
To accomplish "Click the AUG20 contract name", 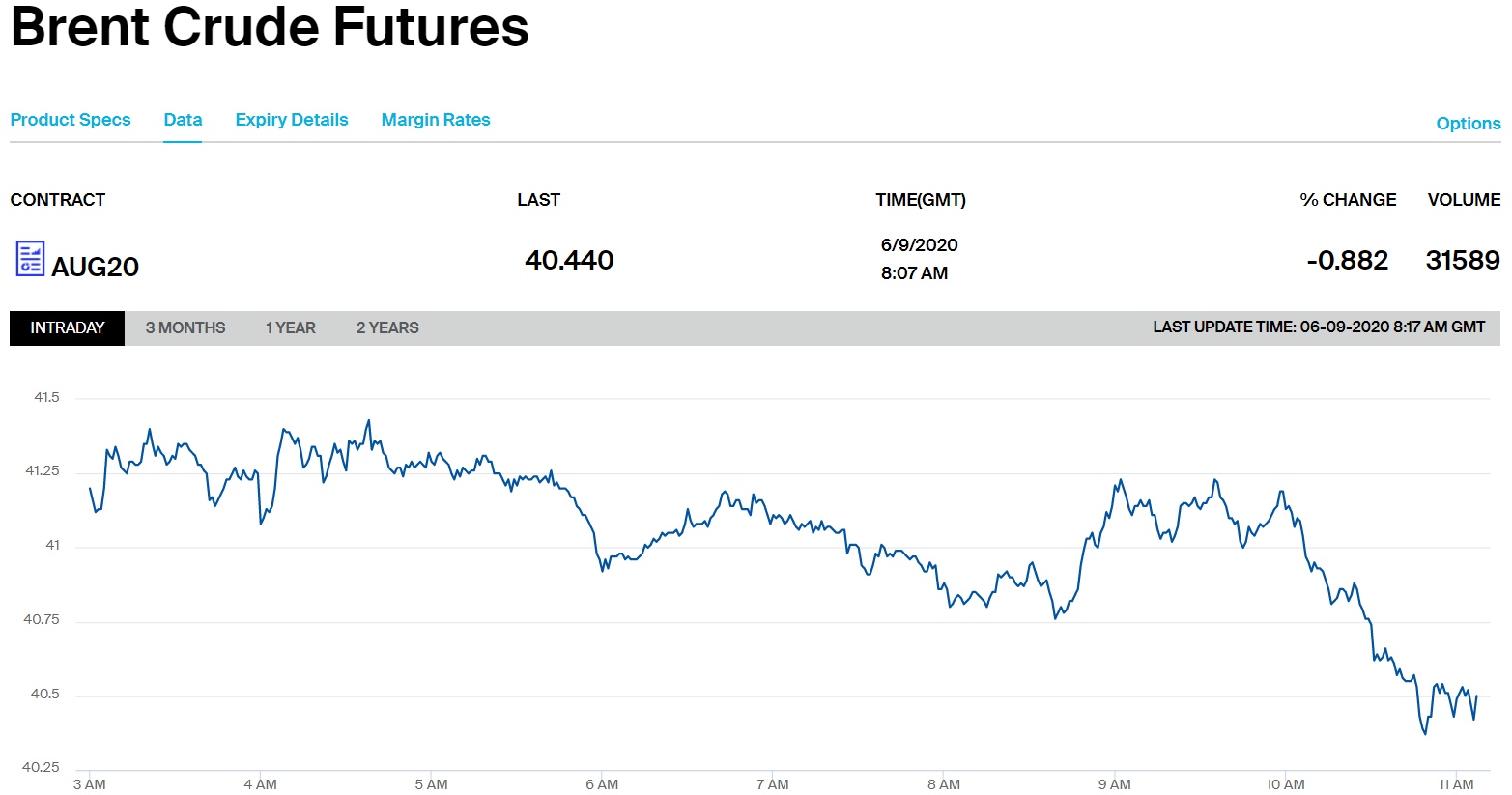I will (95, 267).
